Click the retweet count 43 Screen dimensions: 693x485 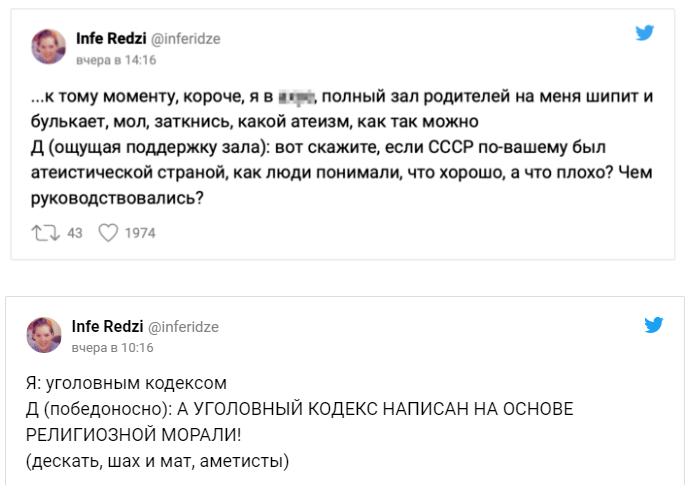click(74, 234)
